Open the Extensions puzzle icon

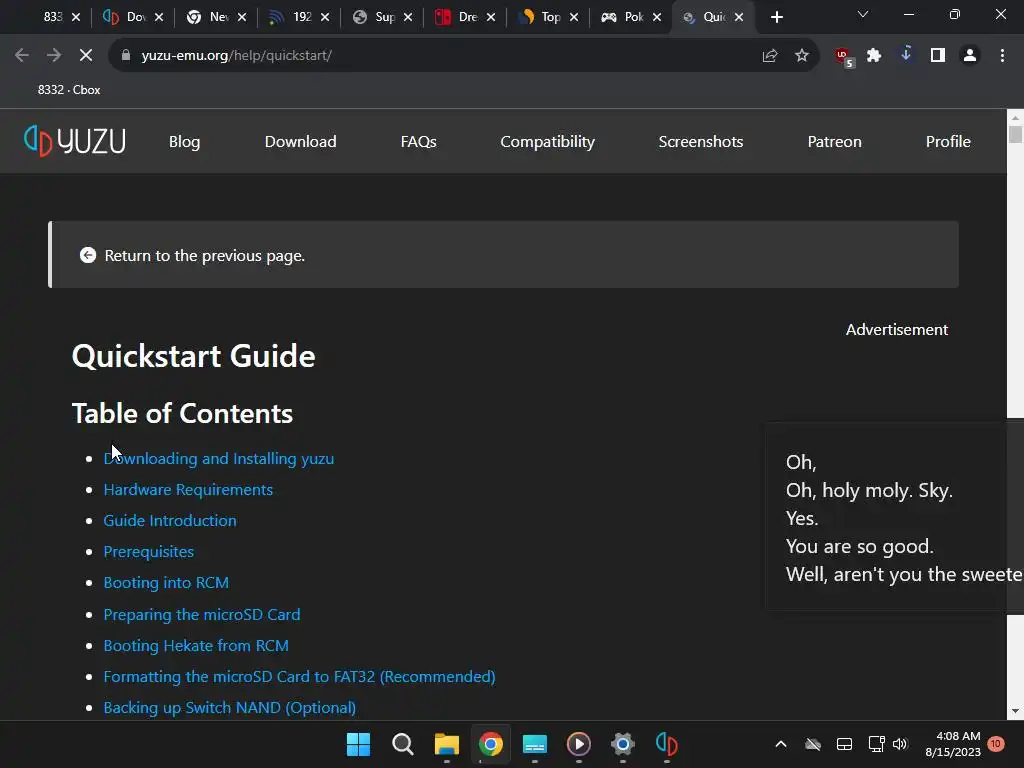pyautogui.click(x=874, y=56)
